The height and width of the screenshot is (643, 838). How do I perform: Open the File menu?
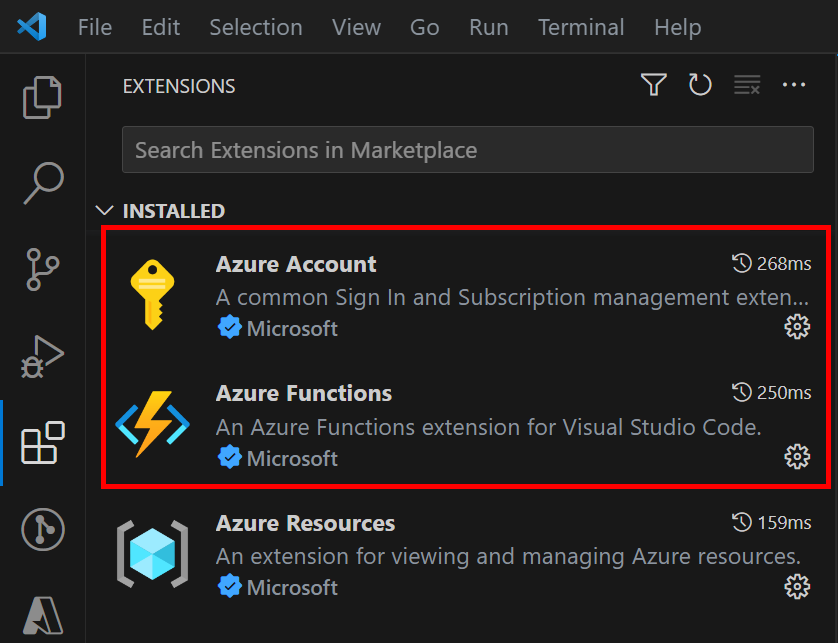coord(95,27)
